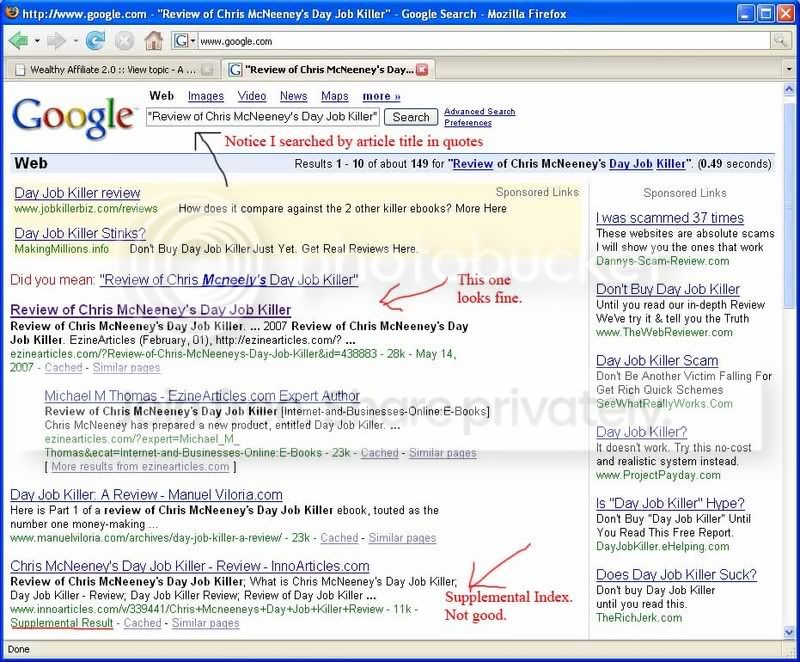Open the Is "Day Job Killer" Hype? ad
This screenshot has height=662, width=800.
pos(670,503)
